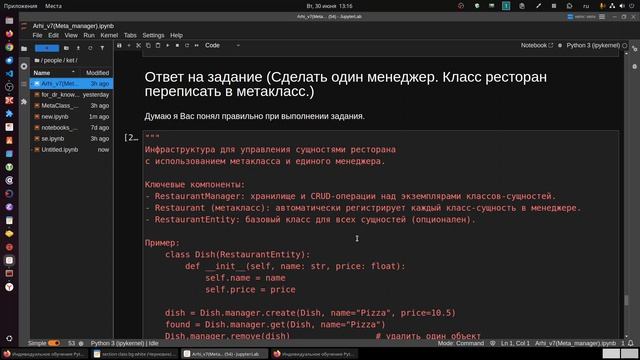Viewport: 640px width, 360px height.
Task: Click the markdown heading cell 'Ответ на задание'
Action: pos(345,84)
